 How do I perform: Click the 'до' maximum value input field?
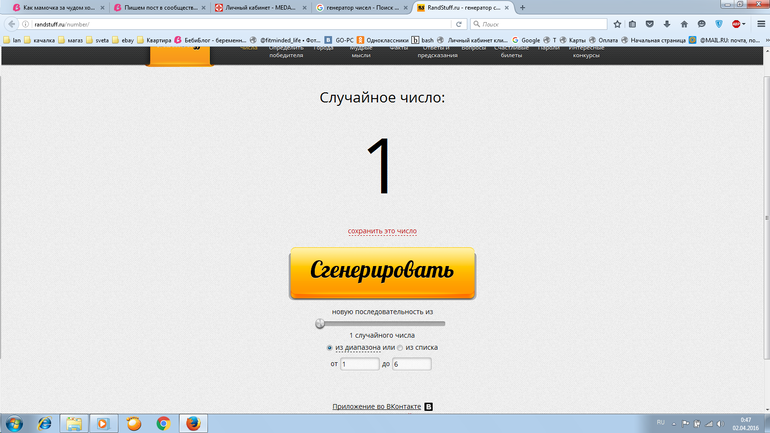click(x=411, y=364)
